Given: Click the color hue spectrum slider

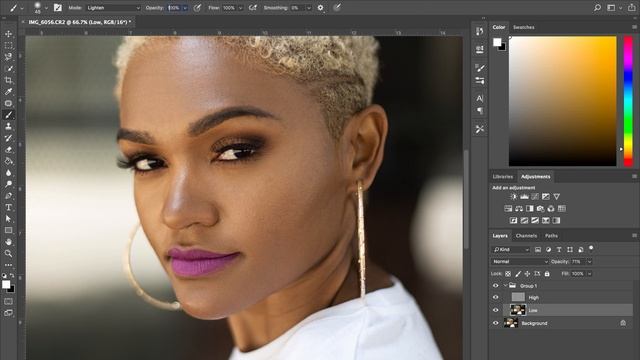Looking at the screenshot, I should coord(628,101).
